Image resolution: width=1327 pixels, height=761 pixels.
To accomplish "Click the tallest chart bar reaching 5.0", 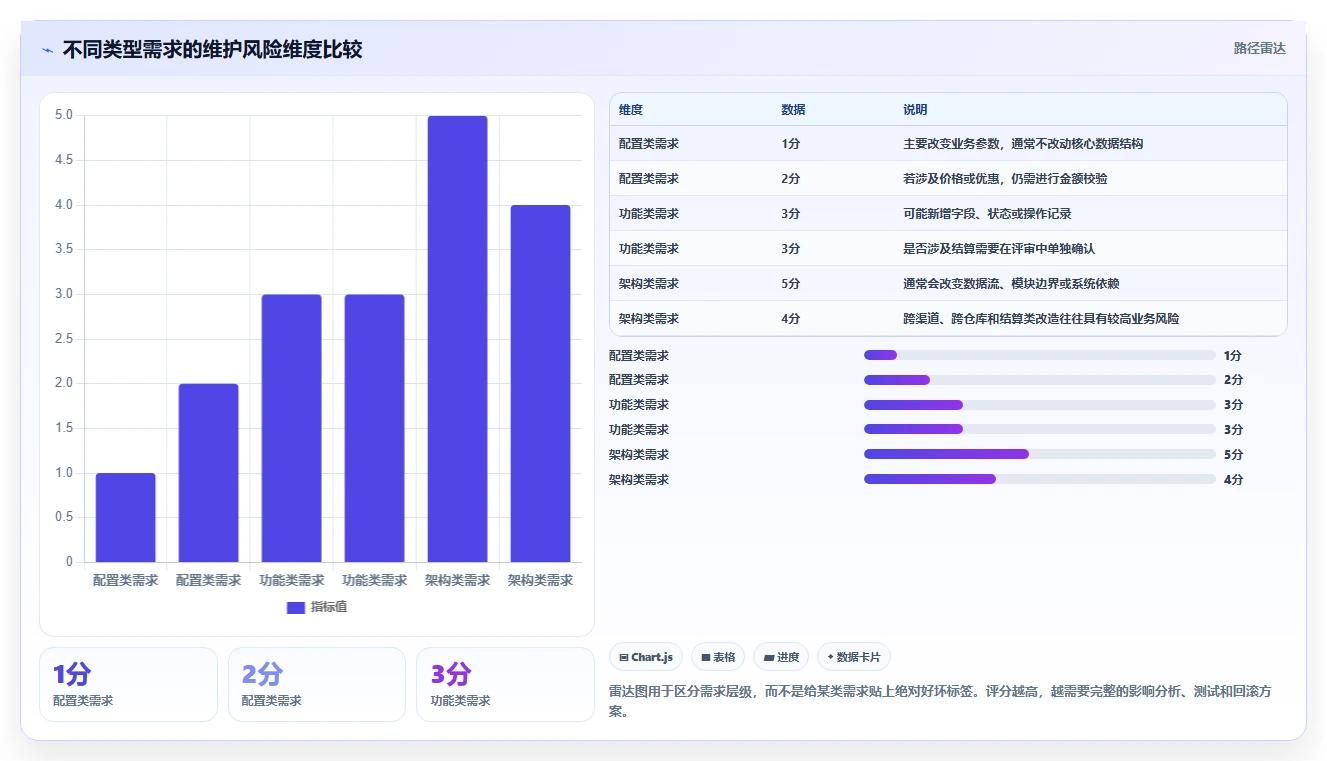I will click(x=457, y=339).
